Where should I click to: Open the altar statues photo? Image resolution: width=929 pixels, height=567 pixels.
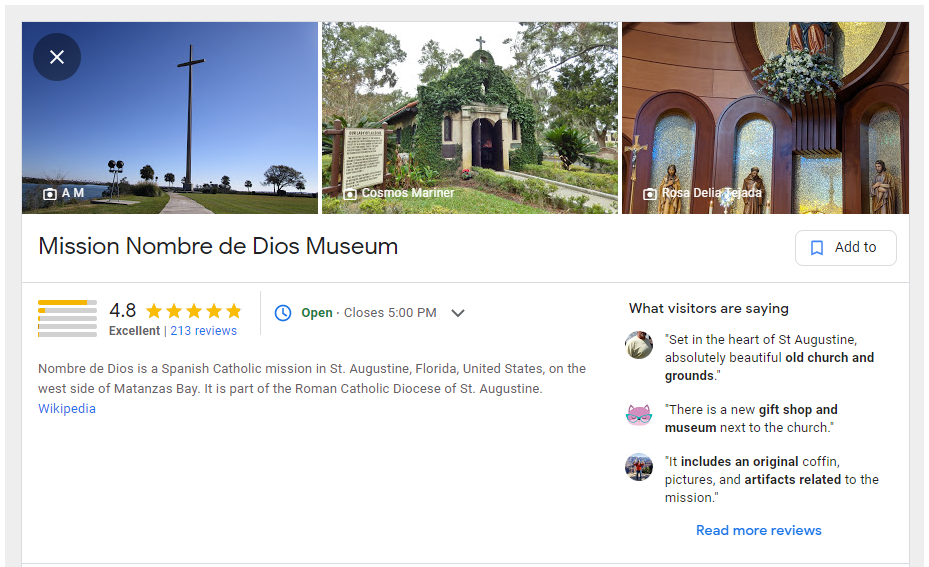(765, 118)
